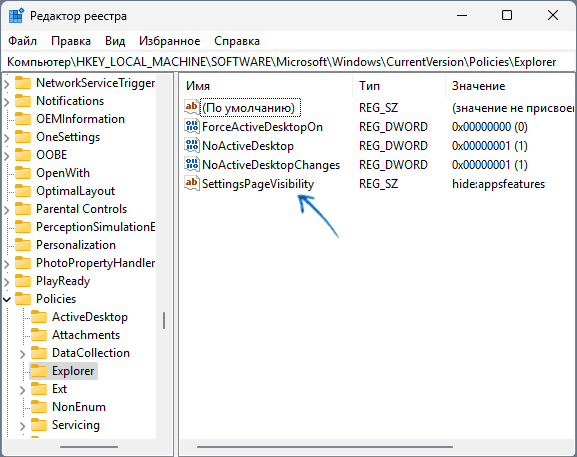The height and width of the screenshot is (457, 577).
Task: Click the DWORD icon of NoActiveDesktopChanges
Action: click(191, 164)
